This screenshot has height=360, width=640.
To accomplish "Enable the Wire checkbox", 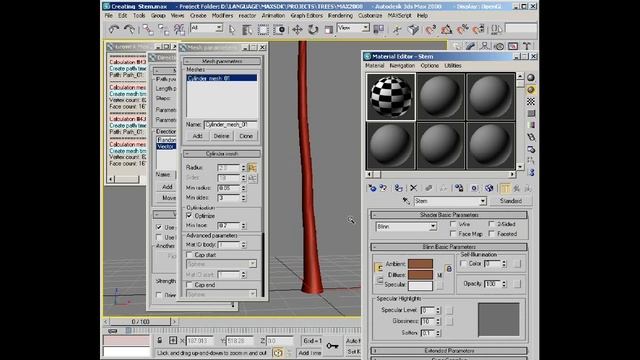I will click(x=453, y=224).
